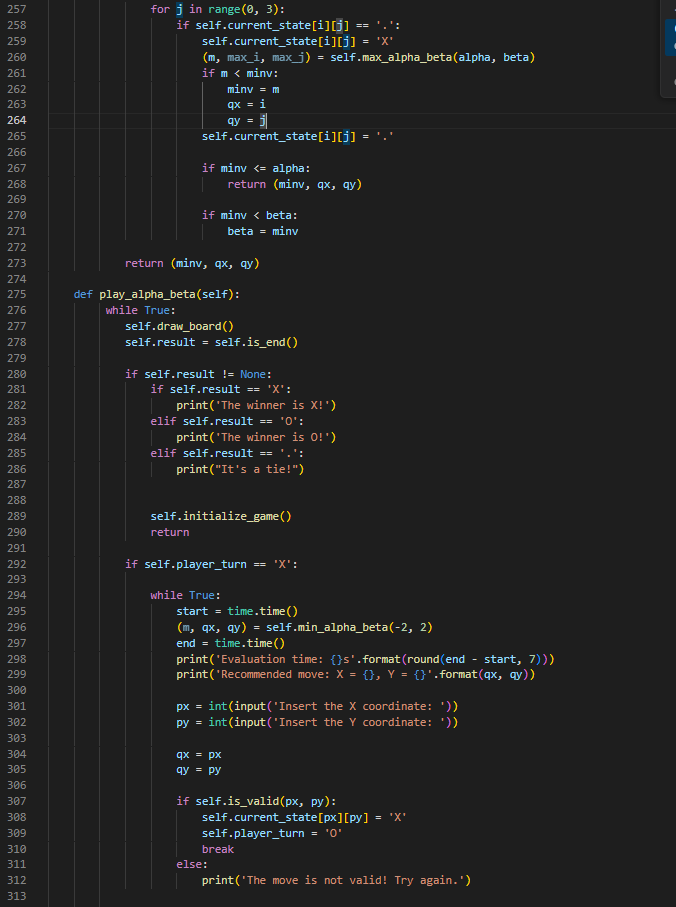This screenshot has width=676, height=907.
Task: Click "if self.result == 'X':" condition
Action: 221,389
